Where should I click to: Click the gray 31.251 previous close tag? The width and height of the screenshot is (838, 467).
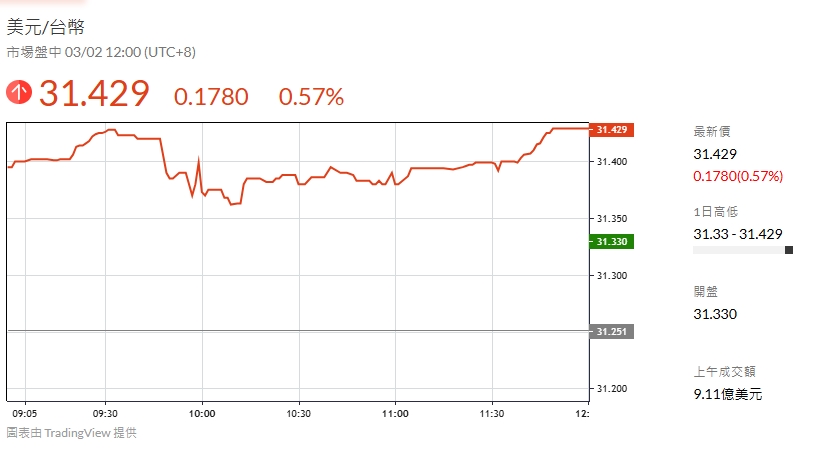(611, 331)
